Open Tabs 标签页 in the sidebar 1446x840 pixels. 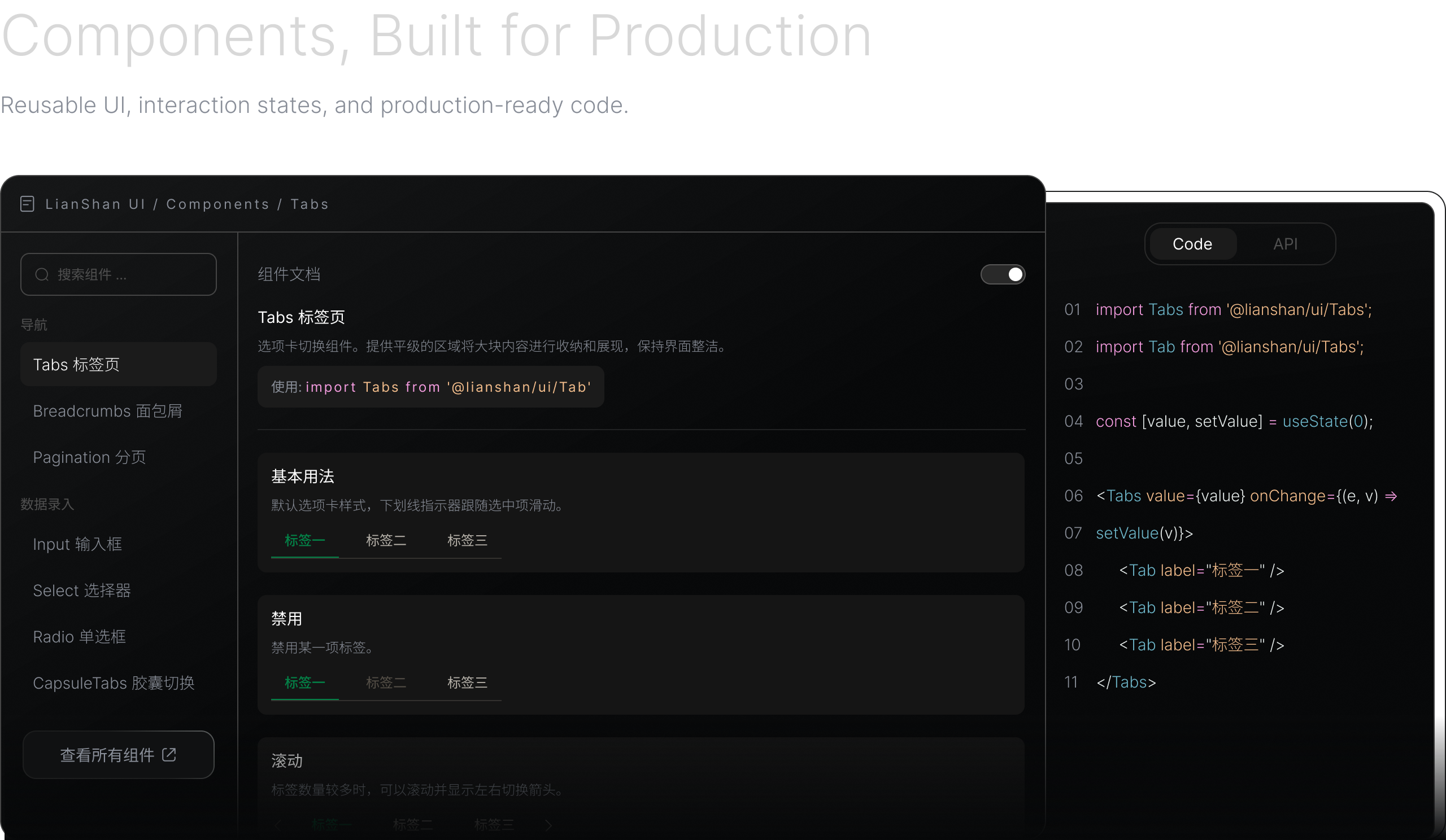pyautogui.click(x=118, y=364)
